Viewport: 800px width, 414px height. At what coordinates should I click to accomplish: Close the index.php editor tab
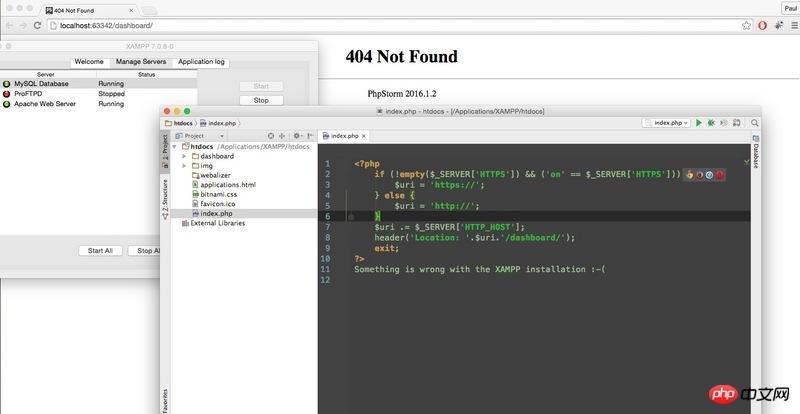pyautogui.click(x=364, y=136)
